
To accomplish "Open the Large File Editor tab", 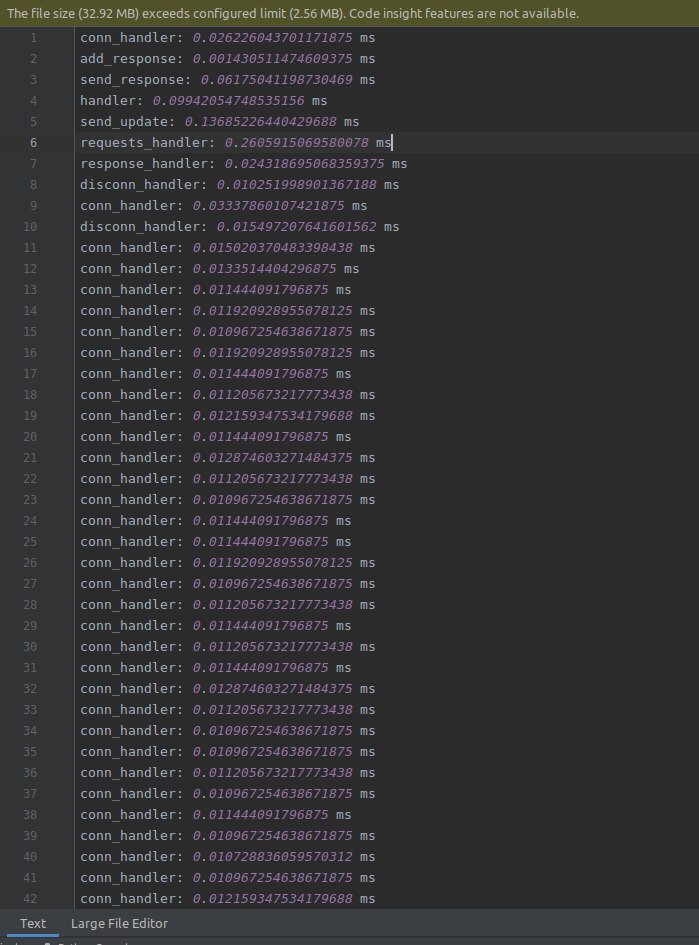I will 119,923.
